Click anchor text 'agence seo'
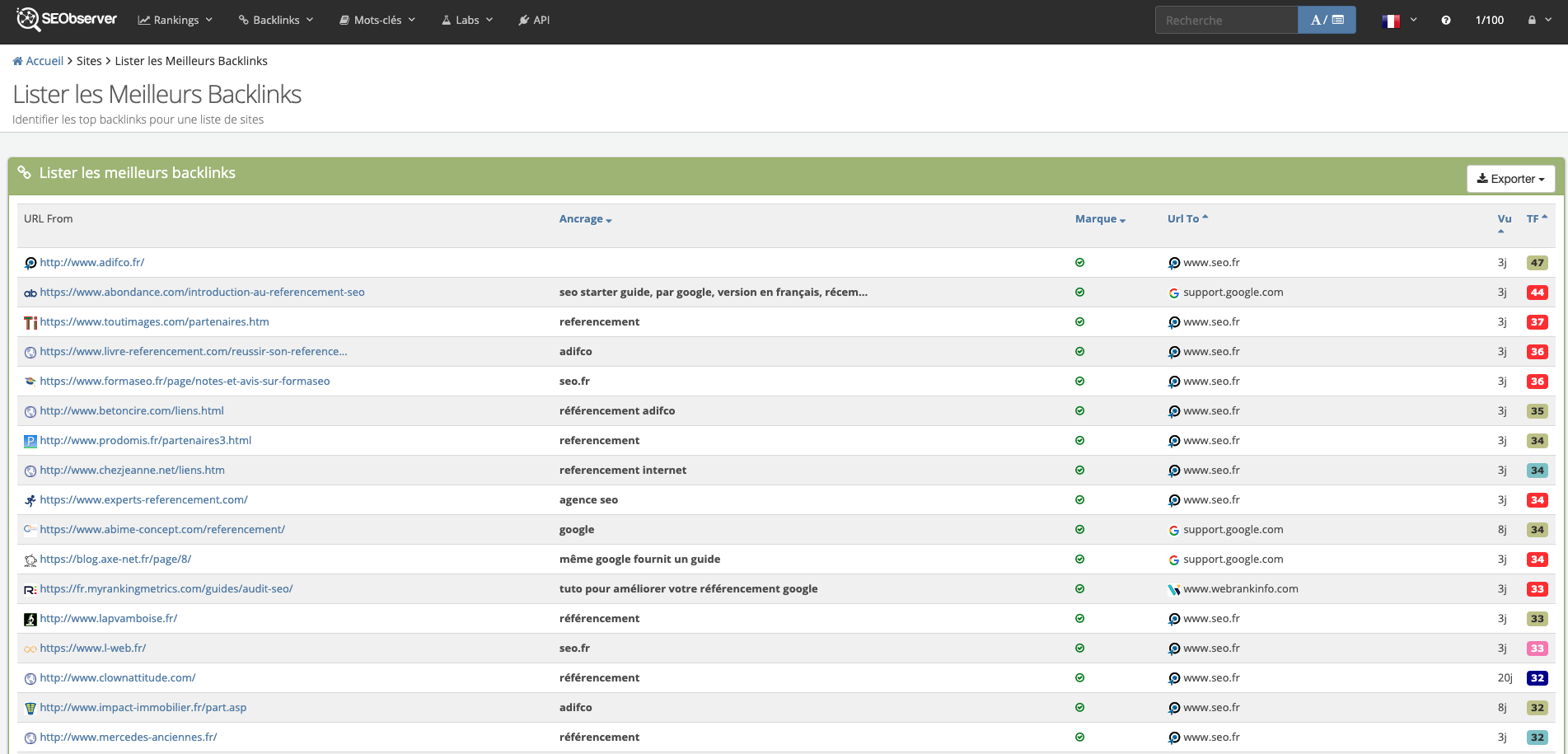Screen dimensions: 1568x754 pos(588,500)
